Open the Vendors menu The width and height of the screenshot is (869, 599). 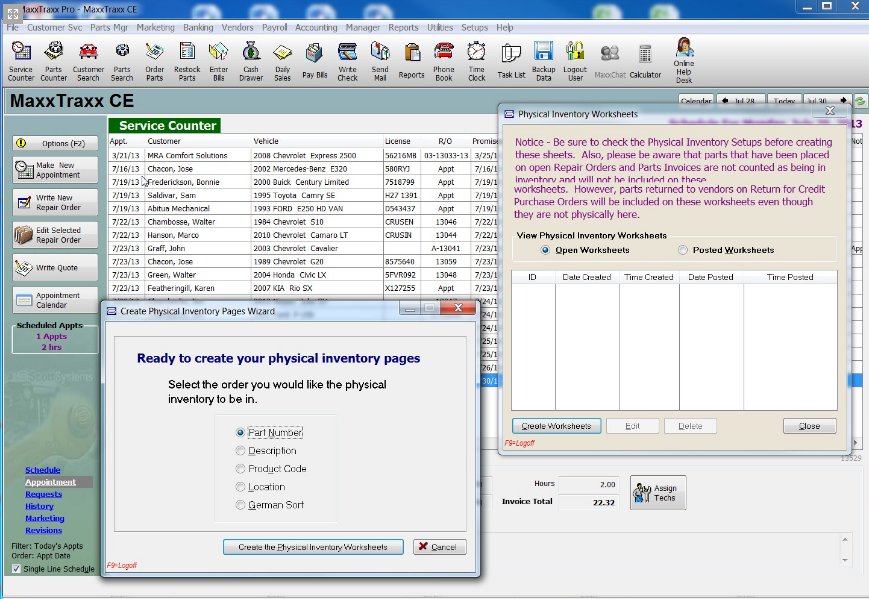pos(237,27)
